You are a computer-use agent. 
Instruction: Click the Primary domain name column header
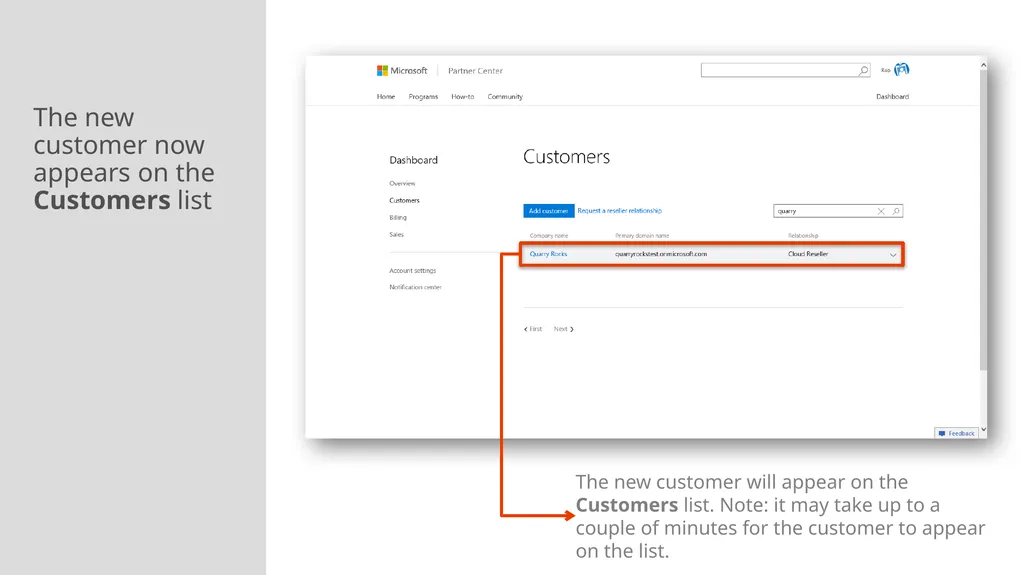click(x=642, y=236)
